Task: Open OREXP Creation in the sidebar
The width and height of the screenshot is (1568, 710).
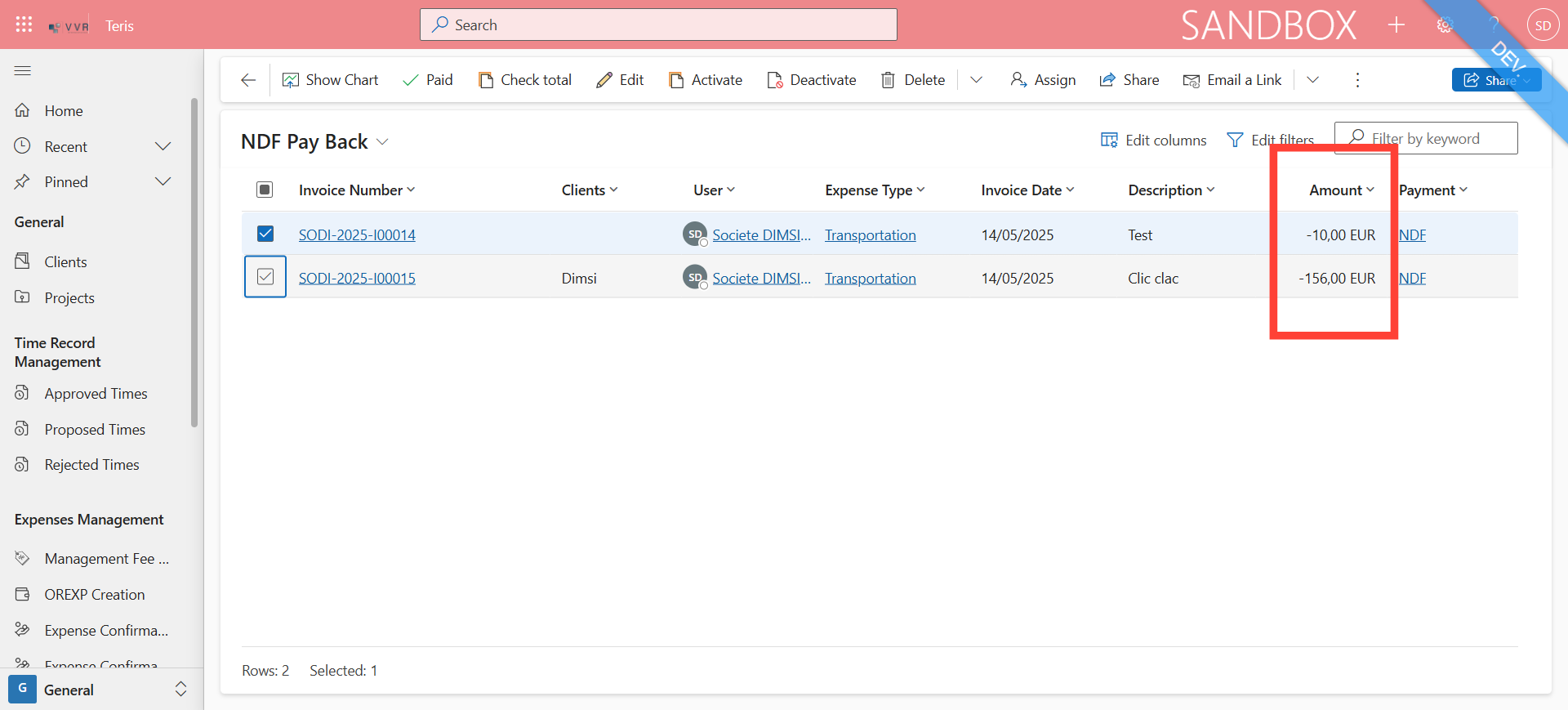Action: (94, 595)
